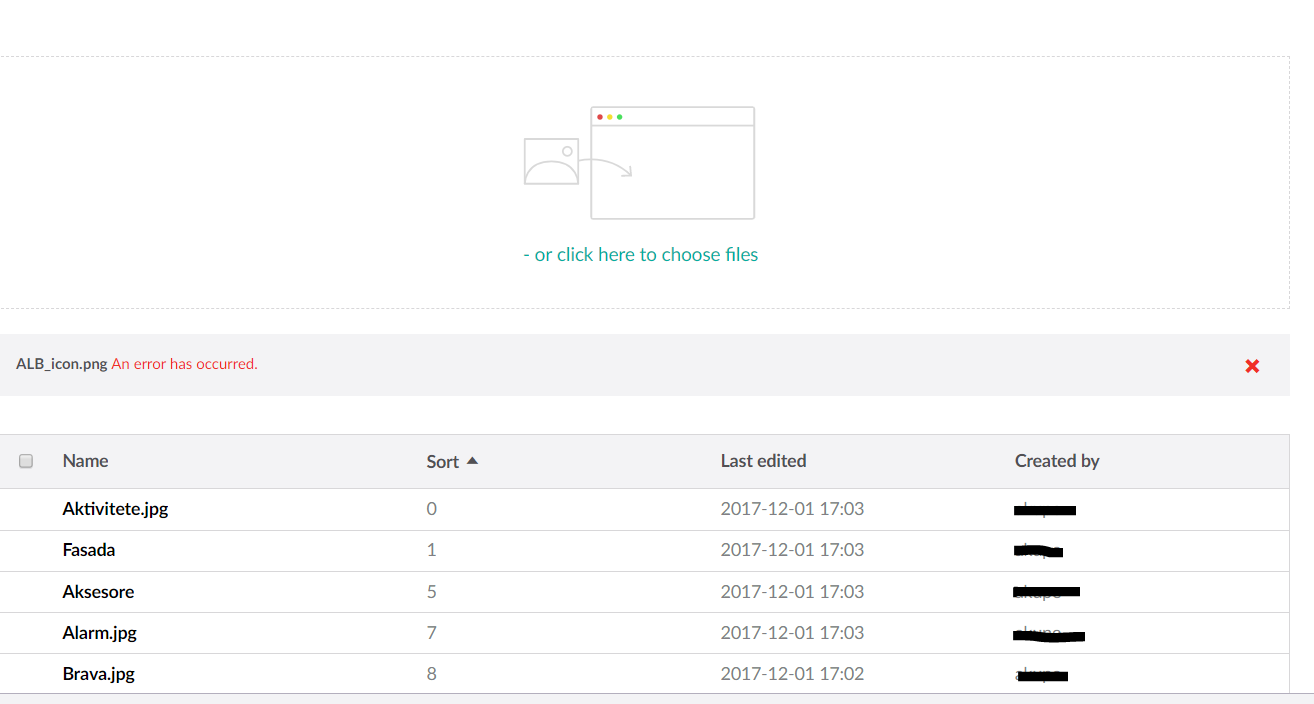Viewport: 1314px width, 704px height.
Task: Click the Name column header
Action: [x=85, y=461]
